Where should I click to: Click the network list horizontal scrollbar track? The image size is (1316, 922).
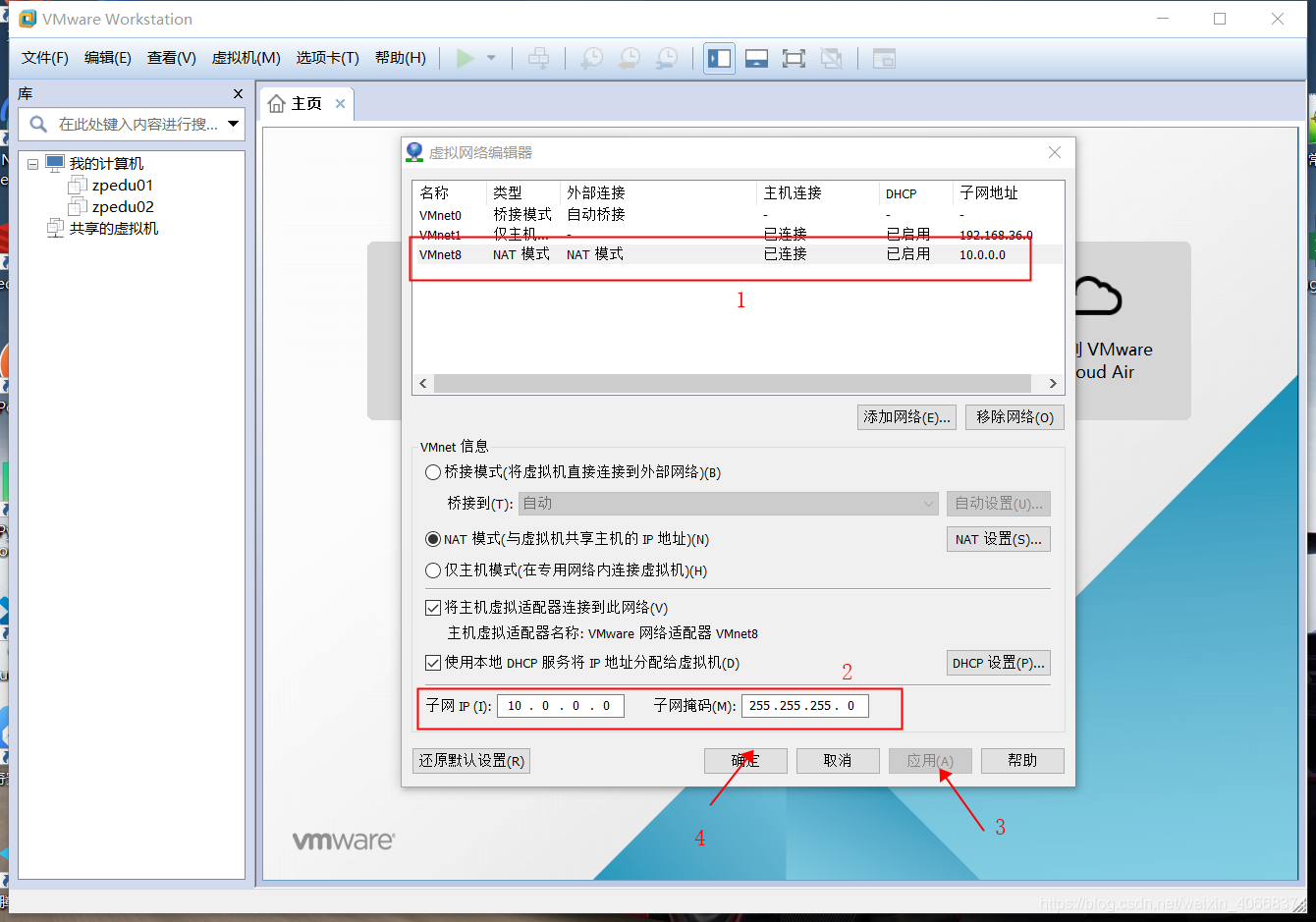click(733, 383)
